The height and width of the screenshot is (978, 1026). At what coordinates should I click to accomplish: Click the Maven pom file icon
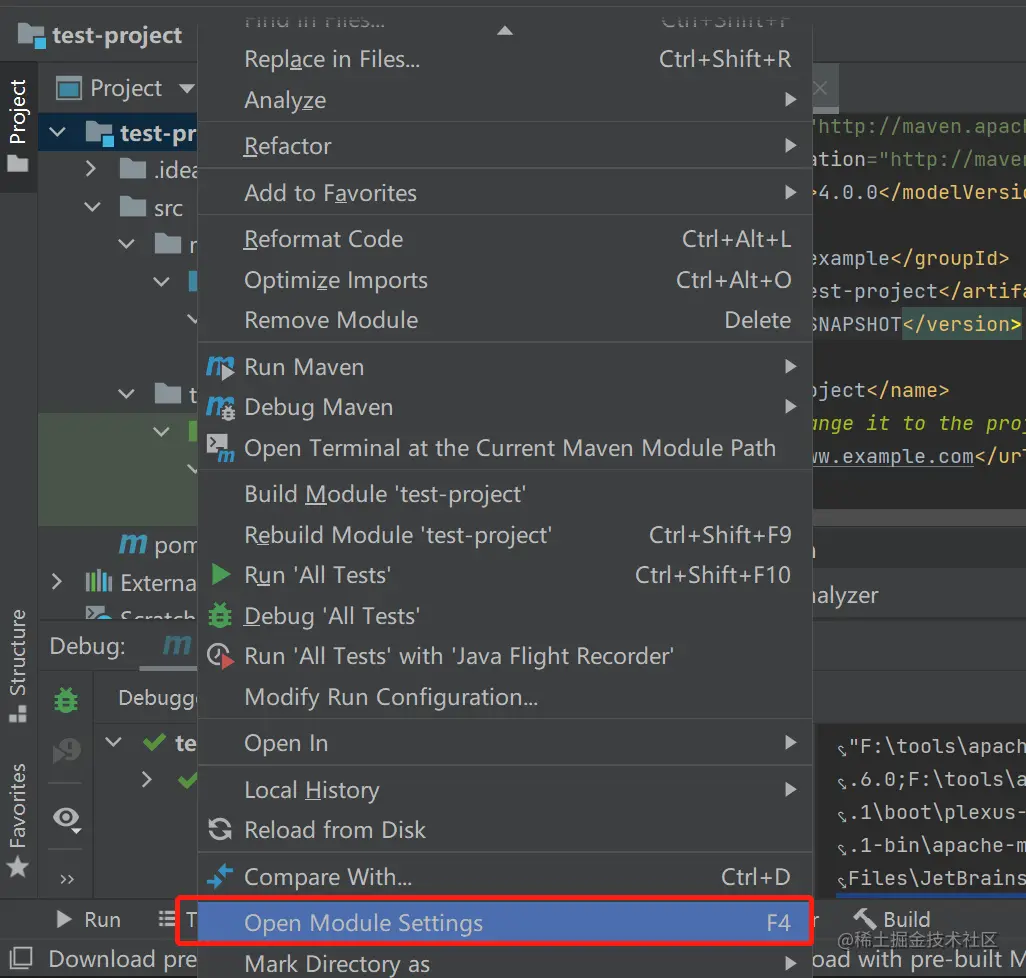(133, 544)
